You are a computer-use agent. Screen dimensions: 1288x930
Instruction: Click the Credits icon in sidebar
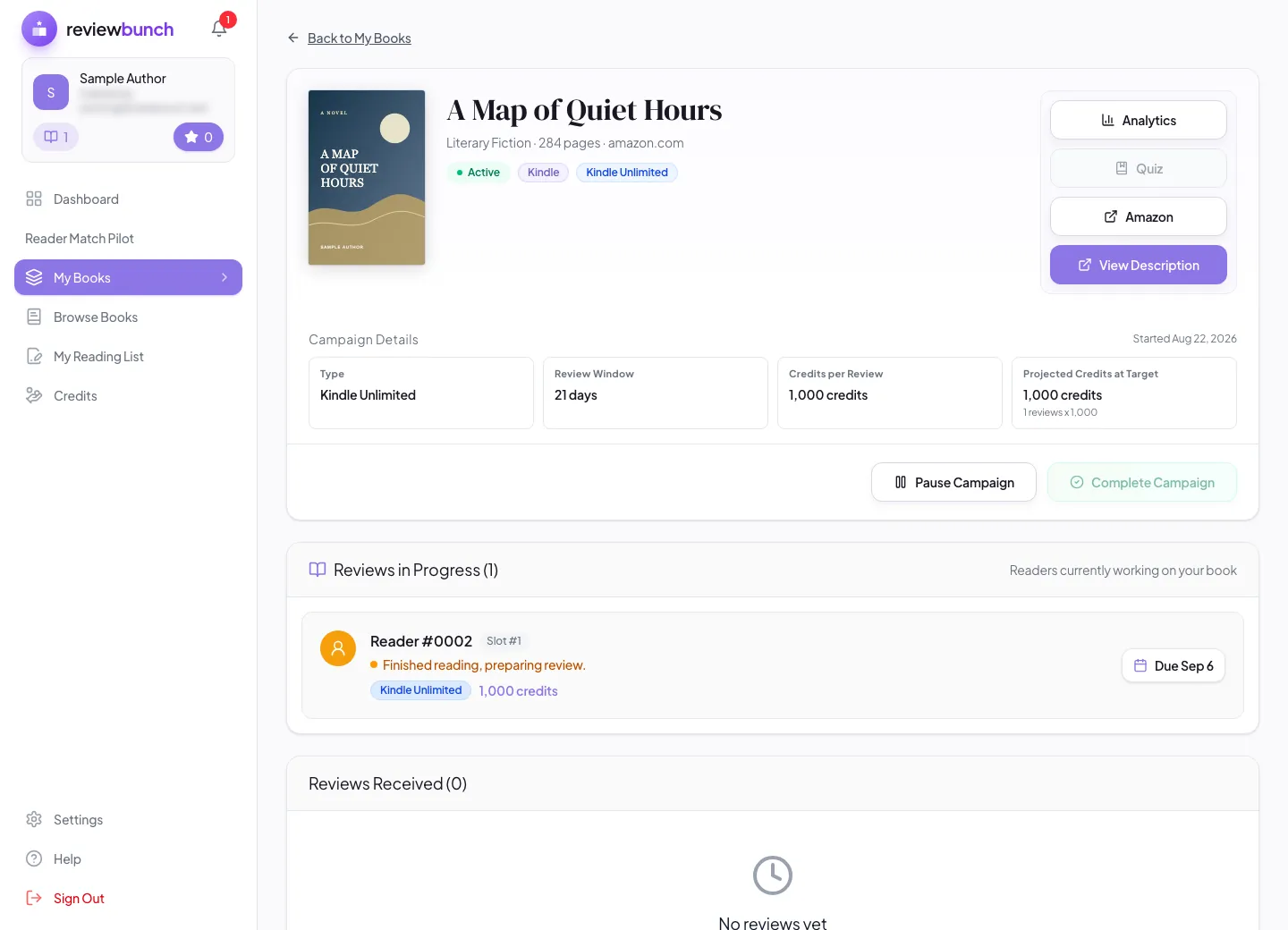click(34, 395)
